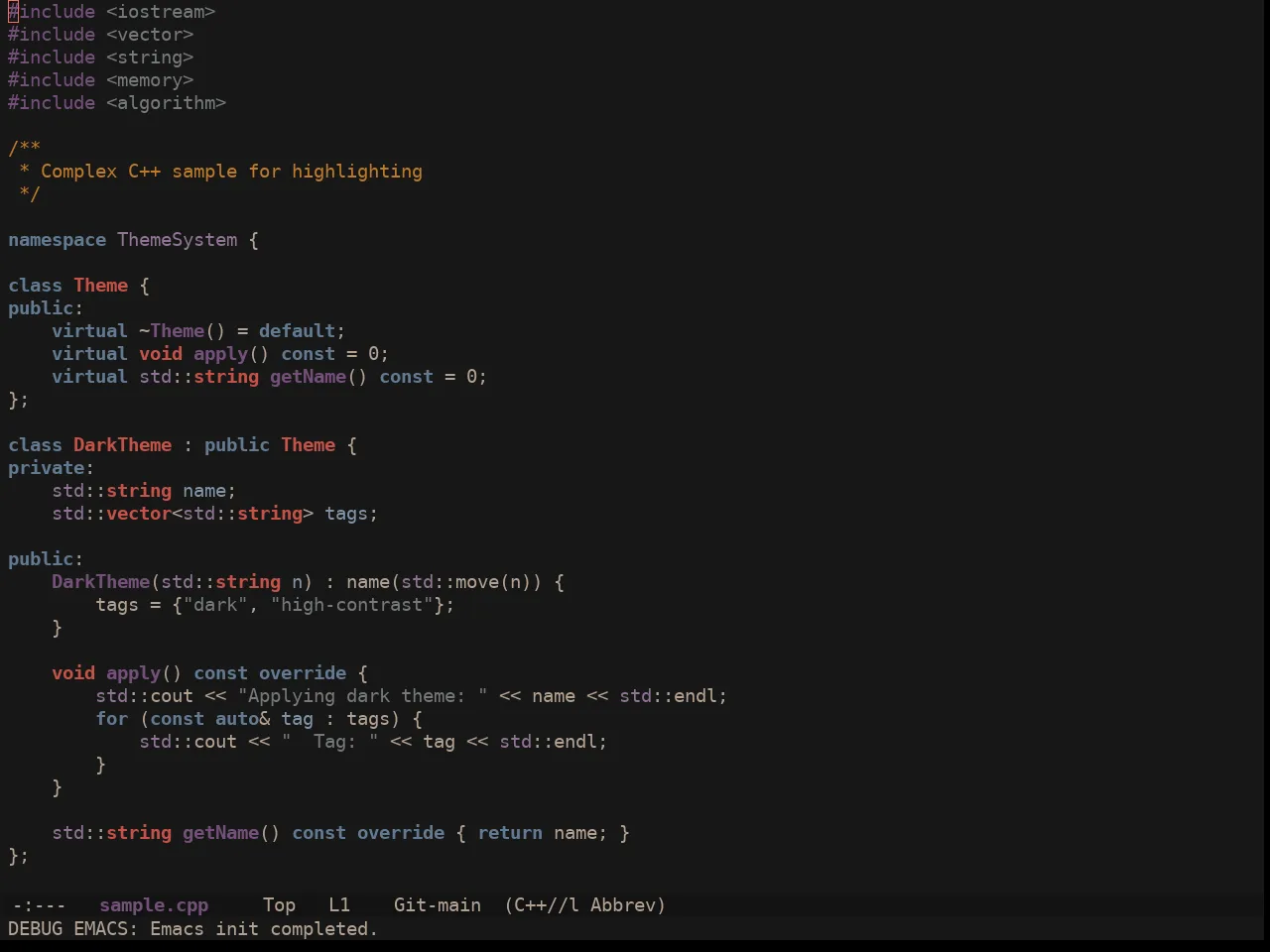Image resolution: width=1270 pixels, height=952 pixels.
Task: Click the namespace keyword
Action: [x=57, y=240]
